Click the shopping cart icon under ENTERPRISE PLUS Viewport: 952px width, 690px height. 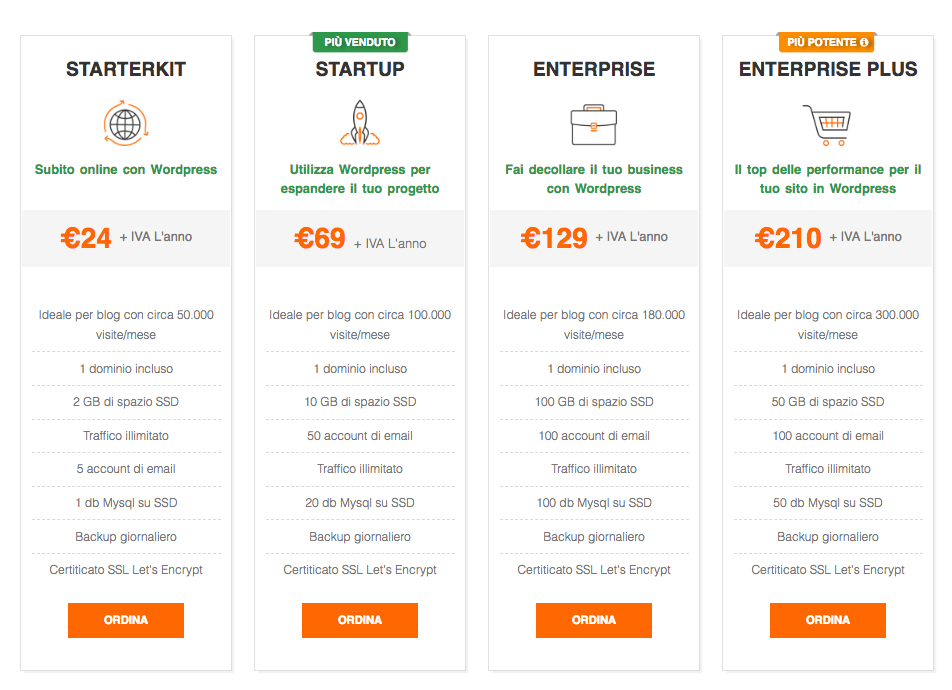coord(827,125)
